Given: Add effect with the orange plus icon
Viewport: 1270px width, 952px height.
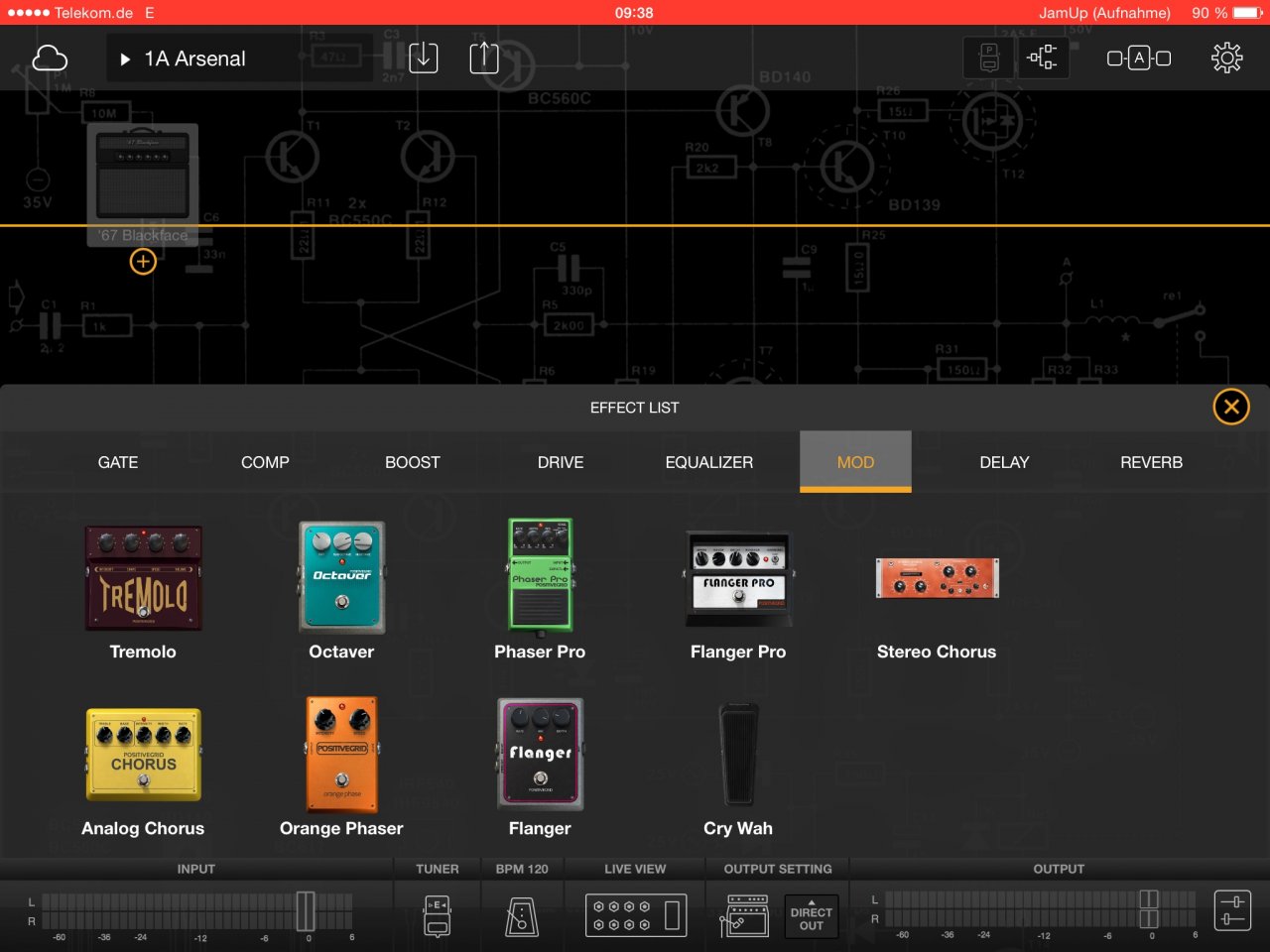Looking at the screenshot, I should [x=143, y=262].
